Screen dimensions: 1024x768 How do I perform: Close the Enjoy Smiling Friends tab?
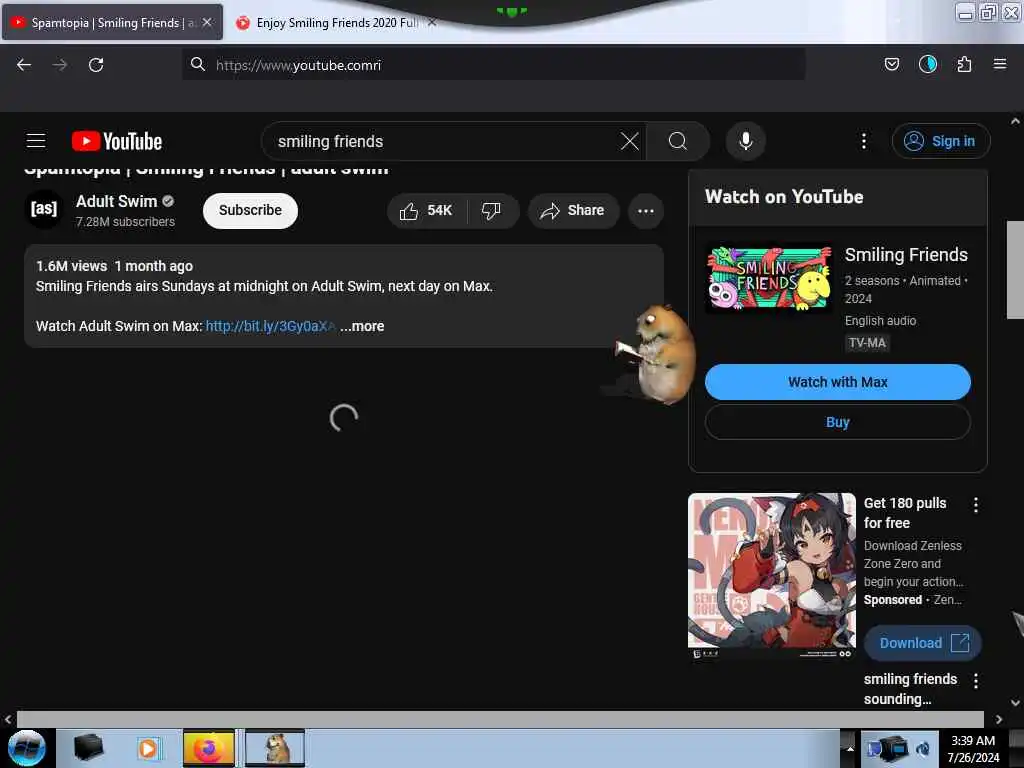(432, 22)
